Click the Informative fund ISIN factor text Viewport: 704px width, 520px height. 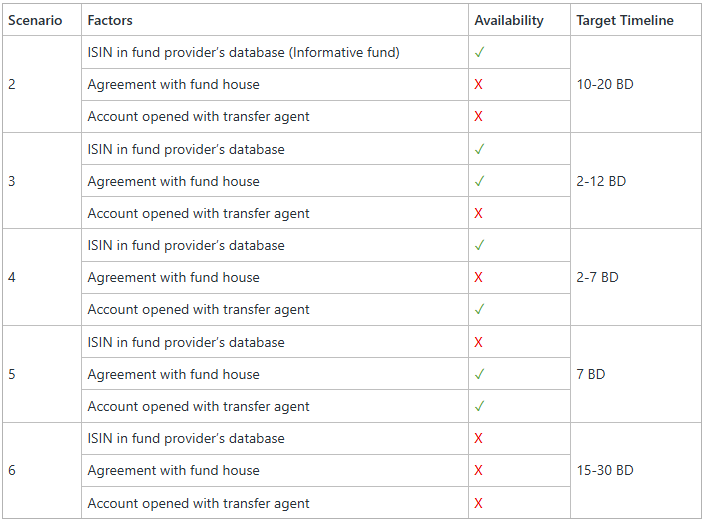[243, 52]
